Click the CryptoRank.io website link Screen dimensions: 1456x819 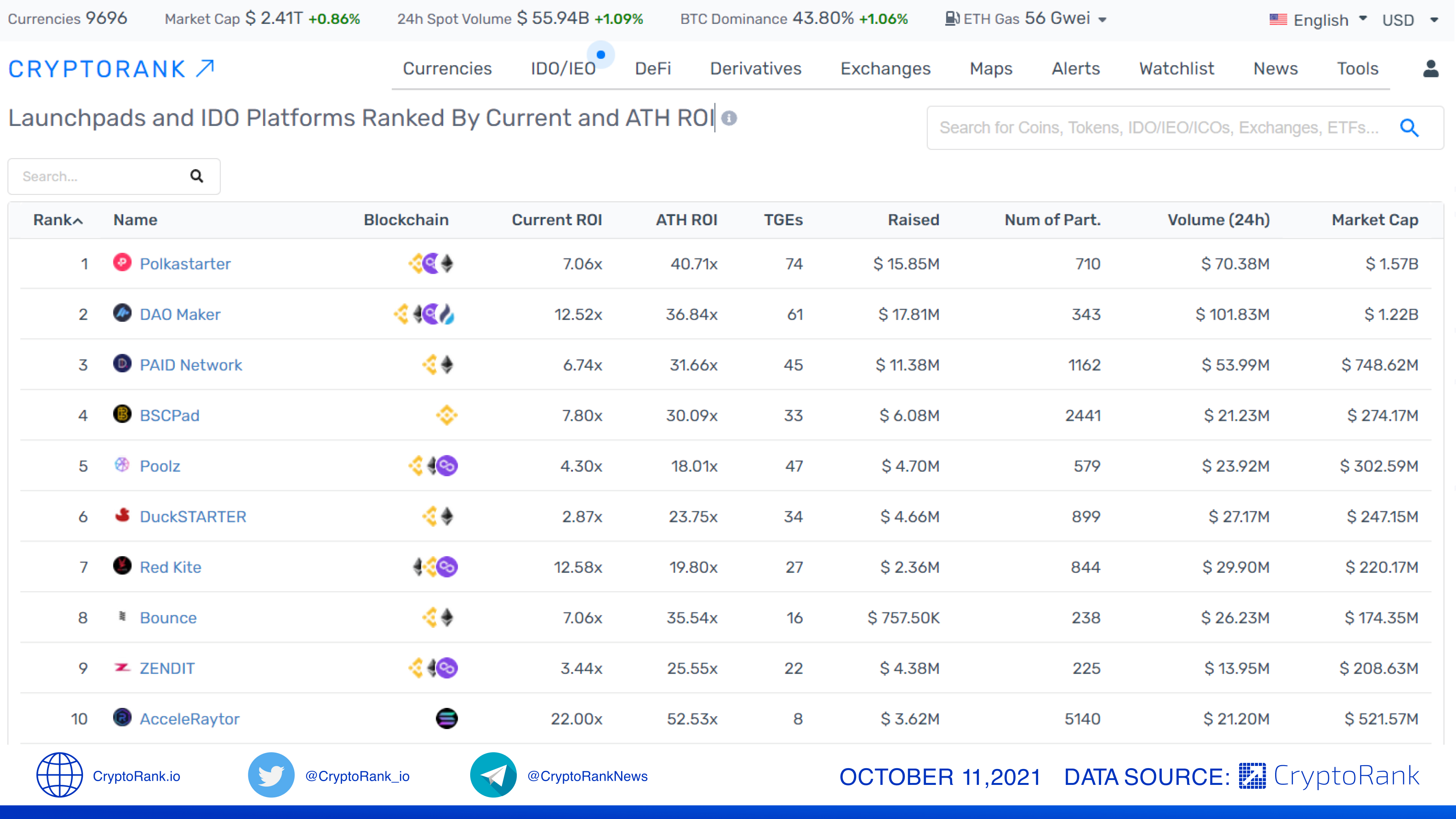(x=136, y=776)
